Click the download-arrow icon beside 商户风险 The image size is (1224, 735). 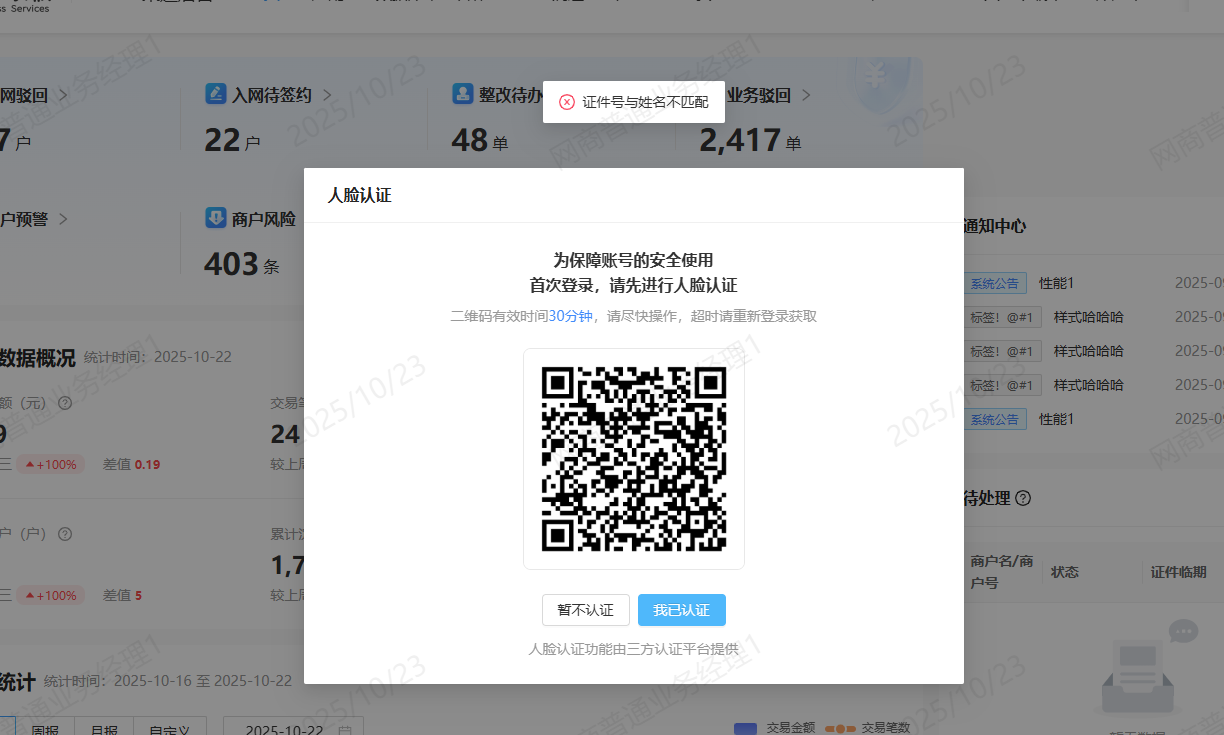[215, 218]
